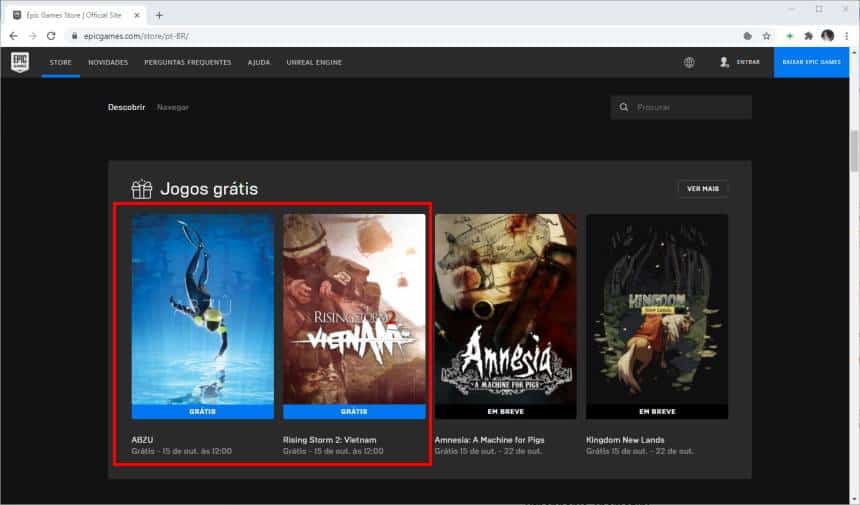Open the language globe icon
Screen dimensions: 860x505
(689, 63)
